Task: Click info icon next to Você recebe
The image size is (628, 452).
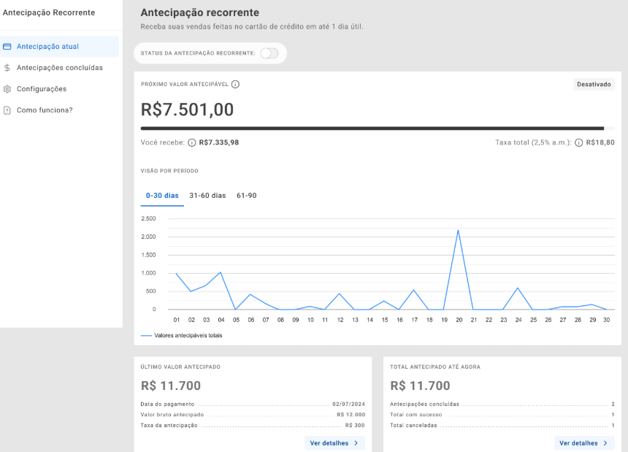Action: click(192, 143)
